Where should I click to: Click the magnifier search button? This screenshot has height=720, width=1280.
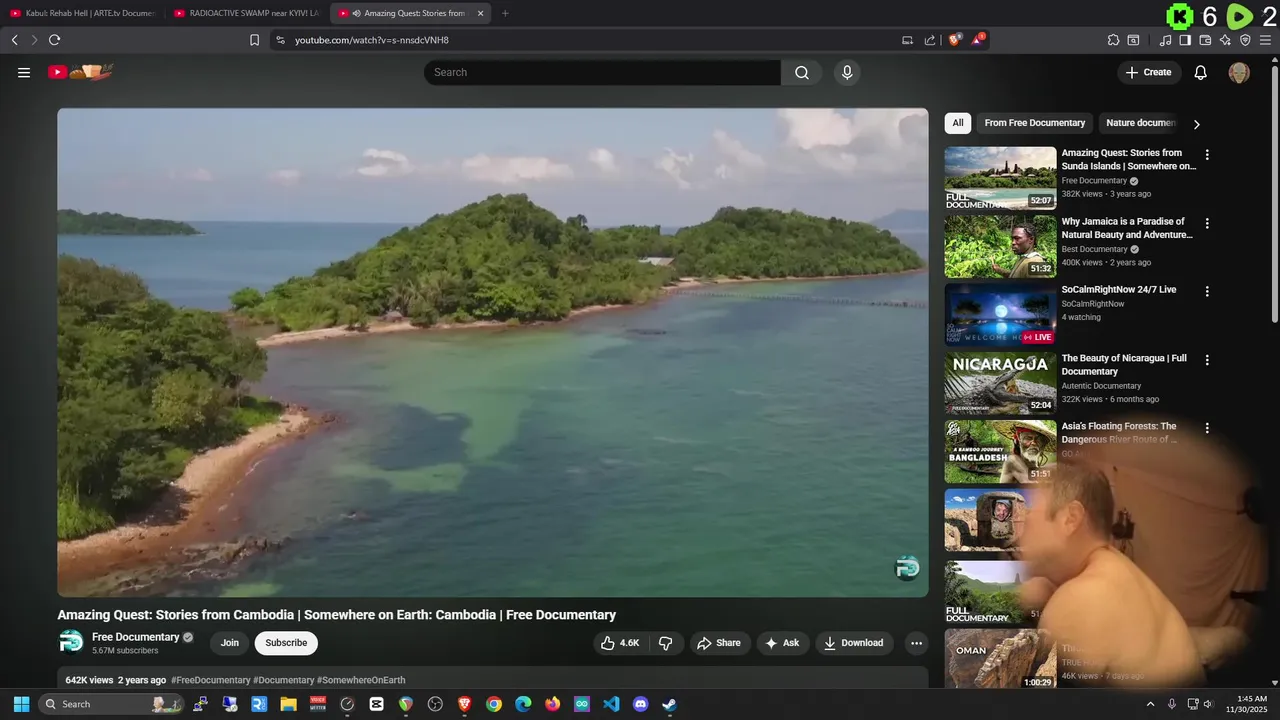(802, 72)
